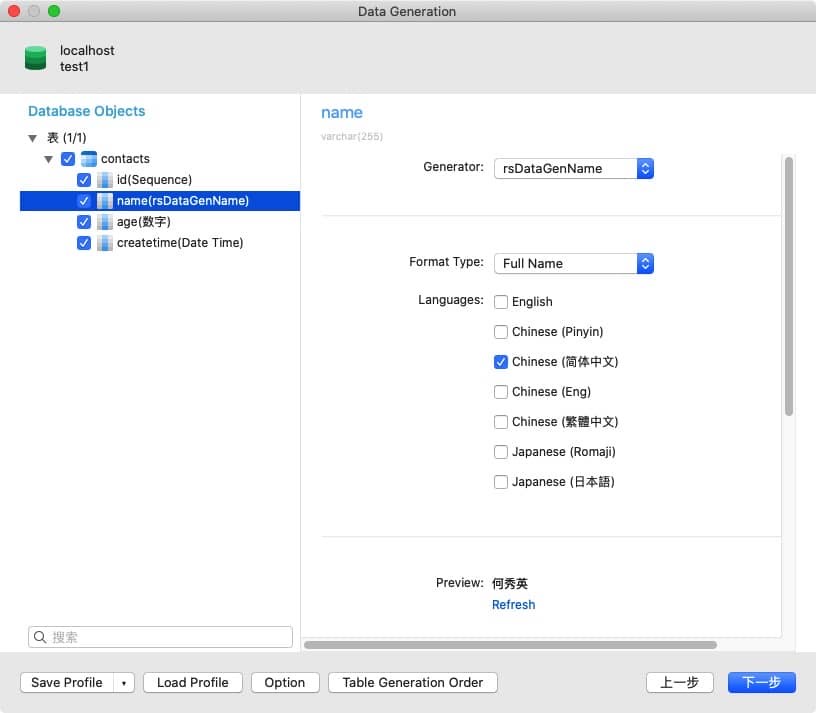816x713 pixels.
Task: Open the Generator dropdown
Action: pyautogui.click(x=574, y=169)
